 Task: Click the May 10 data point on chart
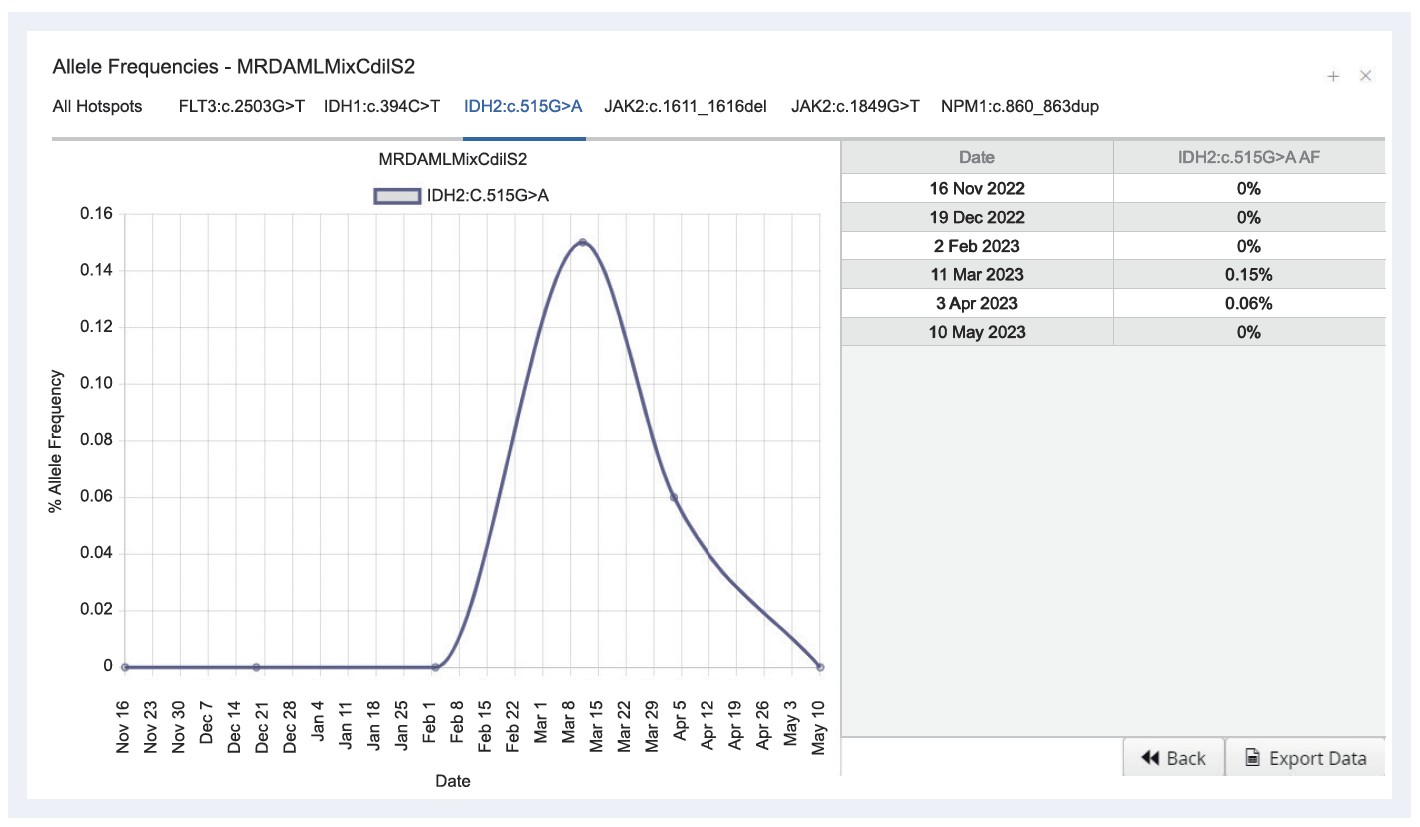click(x=820, y=666)
